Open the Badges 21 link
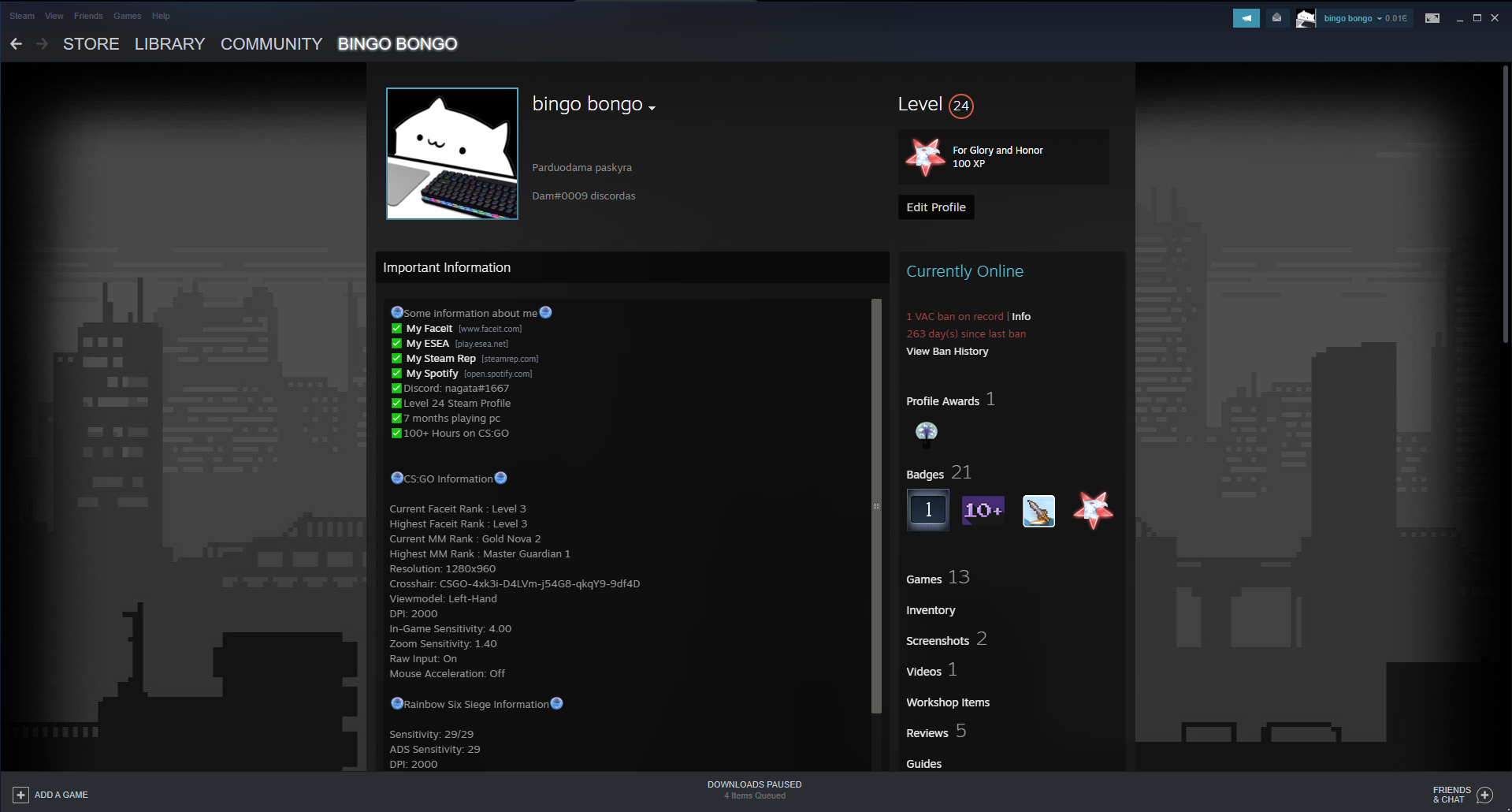The height and width of the screenshot is (812, 1512). [939, 473]
